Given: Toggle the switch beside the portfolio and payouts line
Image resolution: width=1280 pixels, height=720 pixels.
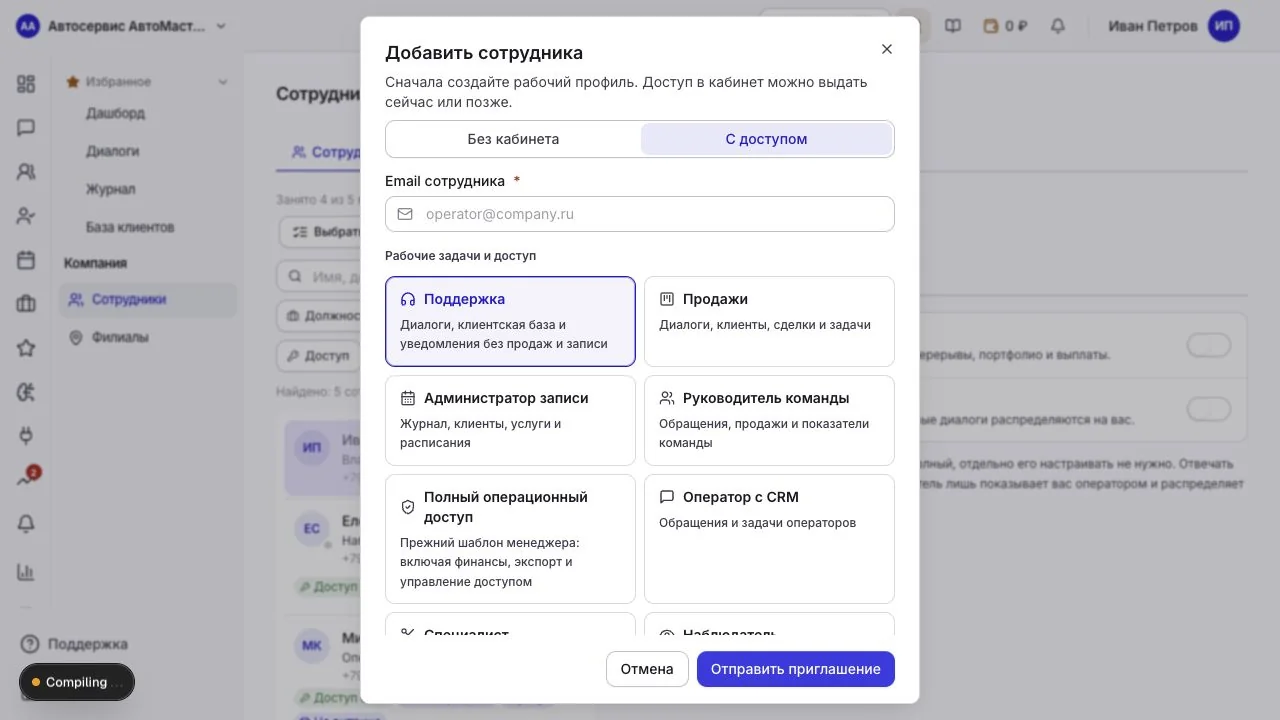Looking at the screenshot, I should tap(1209, 346).
